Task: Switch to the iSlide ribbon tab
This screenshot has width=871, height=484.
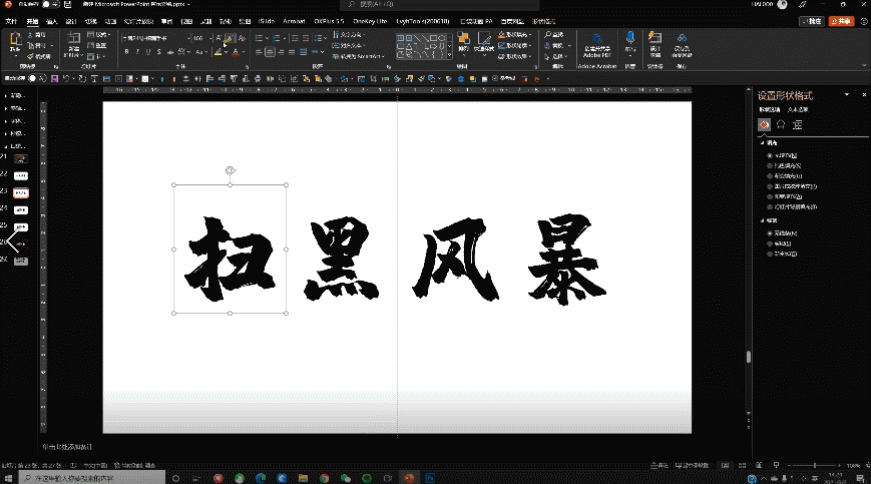Action: 267,21
